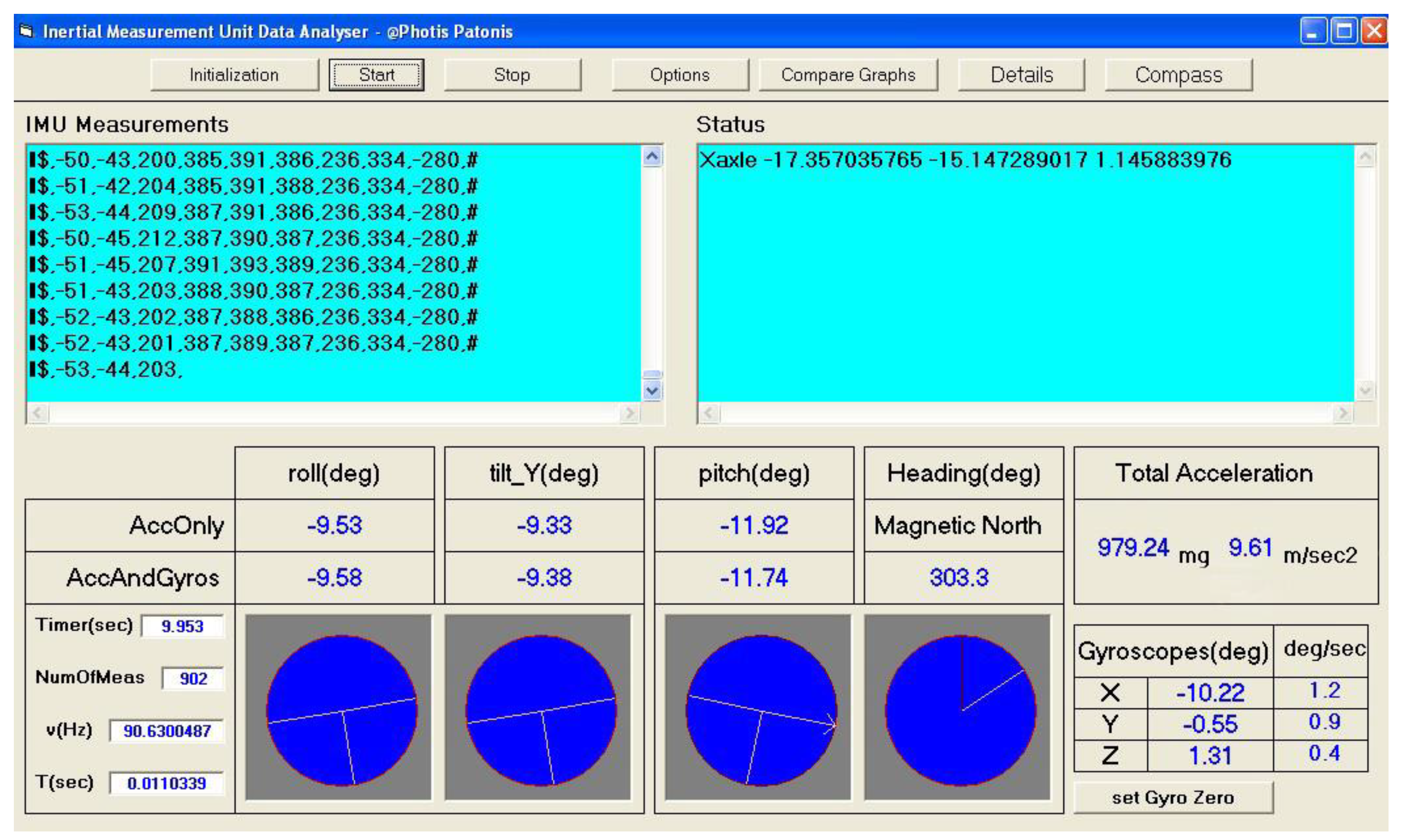Click the Xaxle status line text
Viewport: 1404px width, 840px height.
965,160
